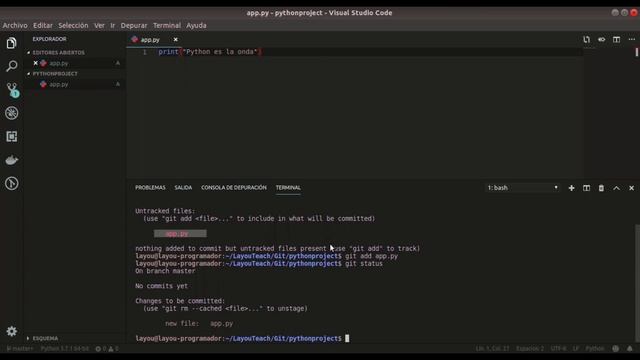Open notifications bell in status bar
640x360 pixels.
[630, 349]
